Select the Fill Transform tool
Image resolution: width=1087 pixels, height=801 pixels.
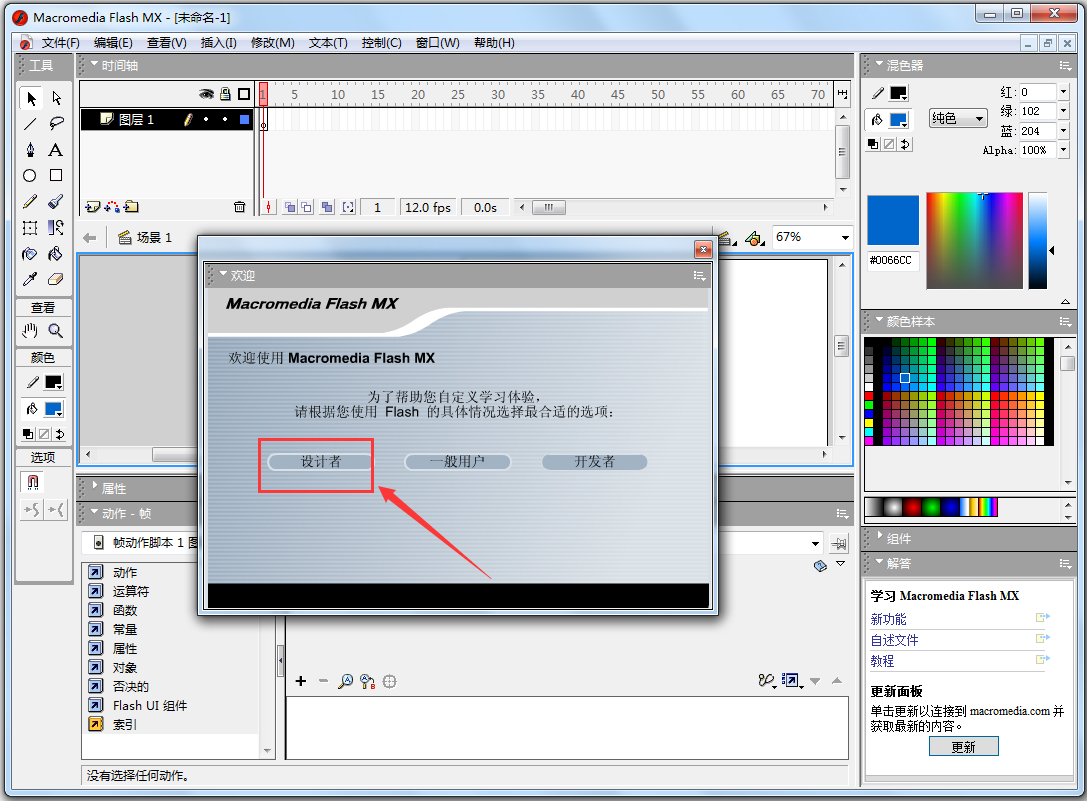pyautogui.click(x=56, y=227)
